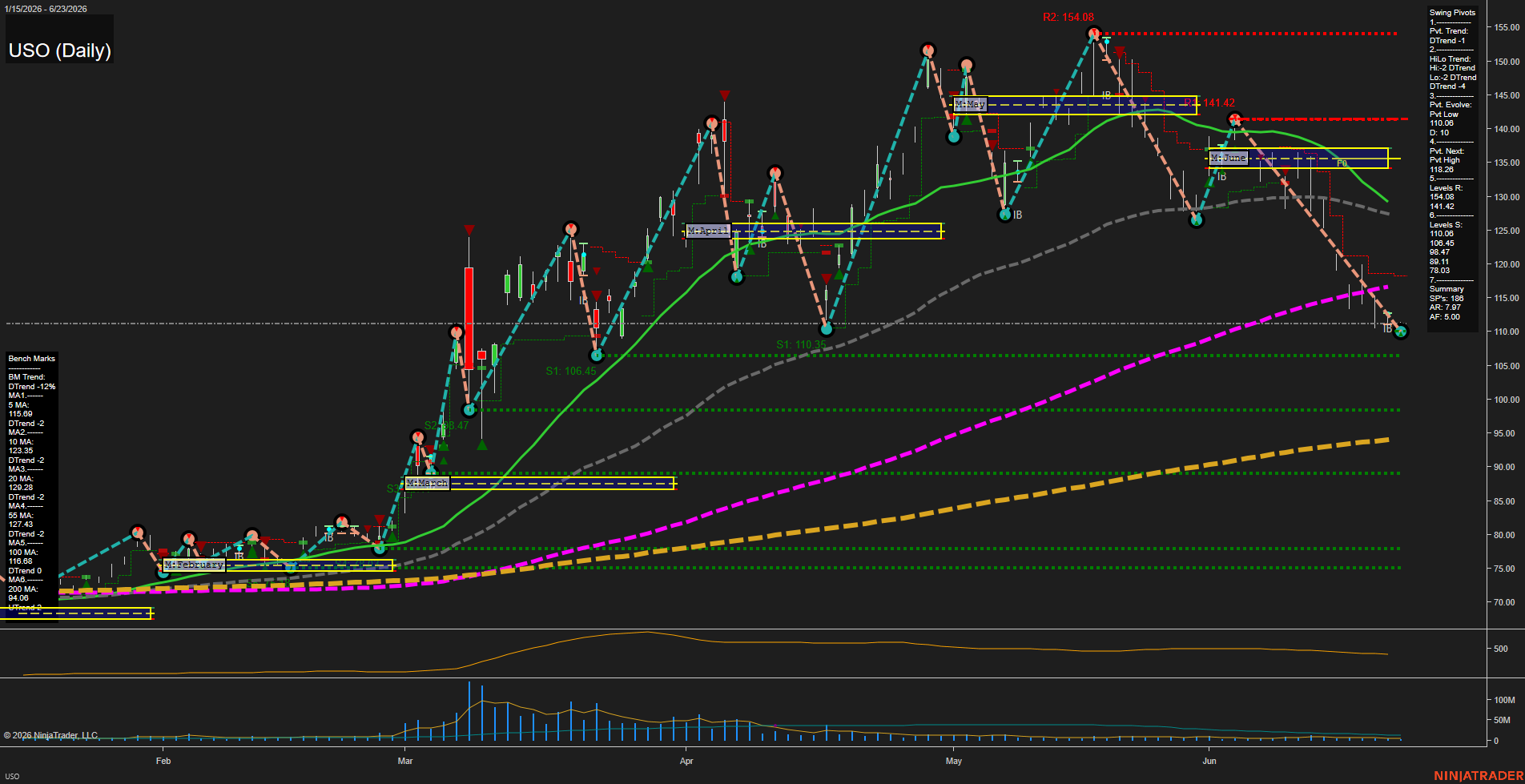Image resolution: width=1525 pixels, height=784 pixels.
Task: Click the 100M volume axis label
Action: pyautogui.click(x=1504, y=700)
